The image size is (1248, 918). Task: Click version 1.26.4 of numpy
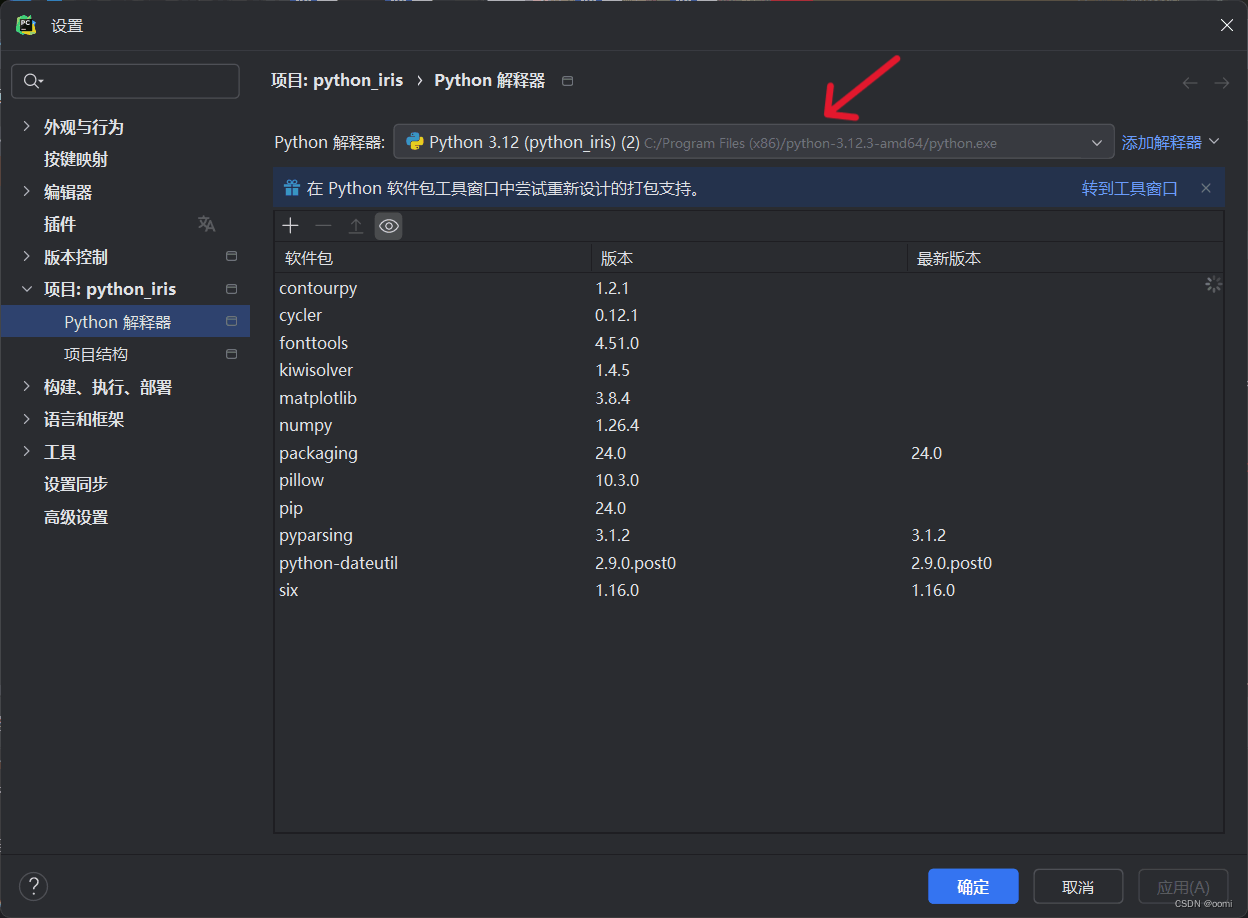pos(617,425)
